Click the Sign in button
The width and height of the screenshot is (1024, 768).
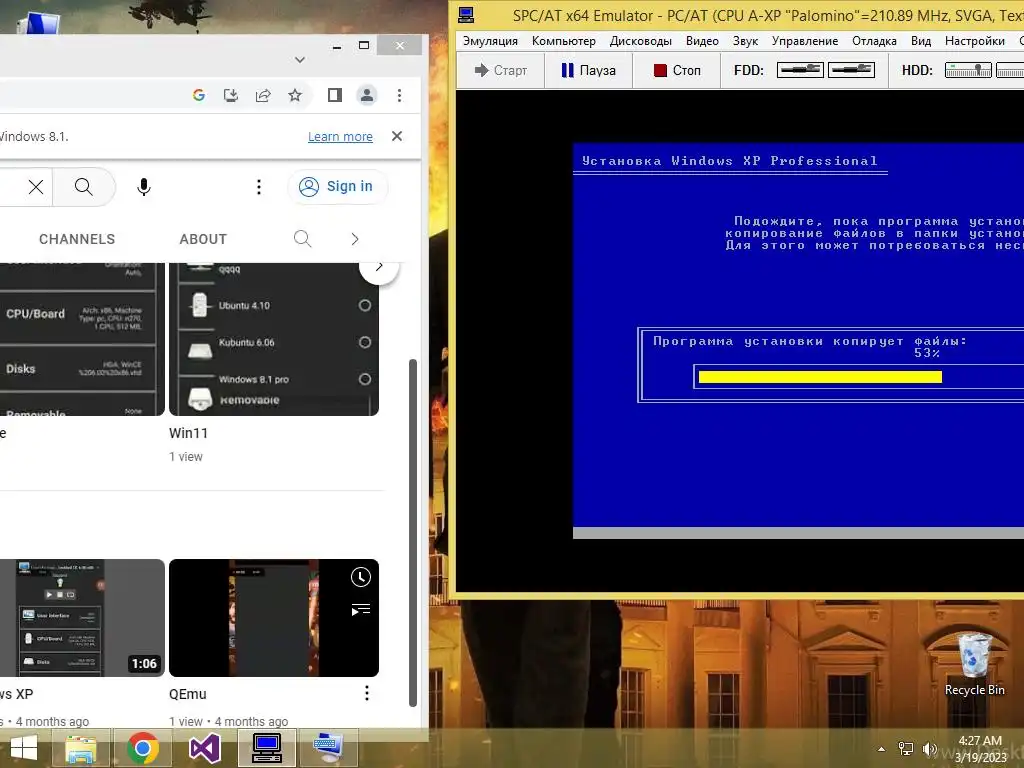(337, 187)
